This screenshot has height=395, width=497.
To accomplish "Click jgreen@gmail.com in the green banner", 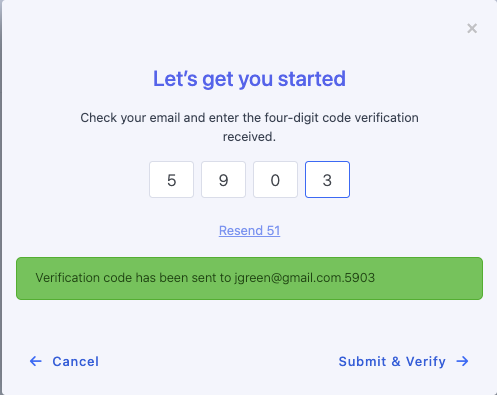I will pyautogui.click(x=288, y=278).
